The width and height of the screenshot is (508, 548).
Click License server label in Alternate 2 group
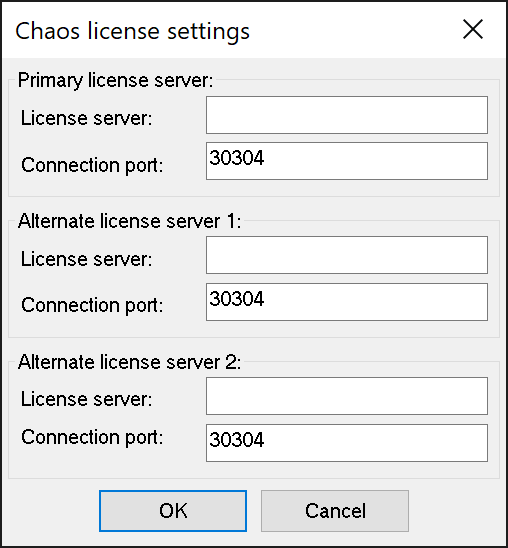click(x=87, y=399)
